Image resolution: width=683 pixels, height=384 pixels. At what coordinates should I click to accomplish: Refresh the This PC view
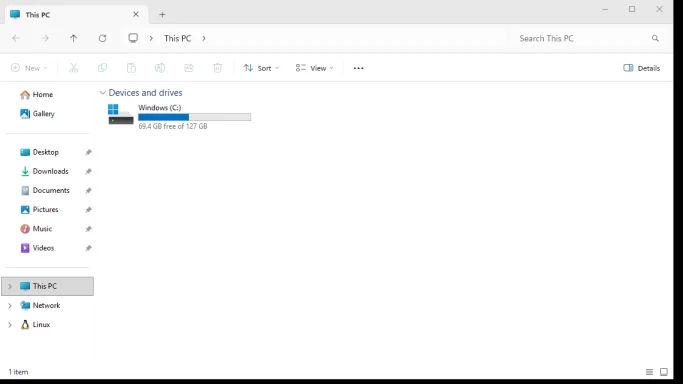point(102,38)
